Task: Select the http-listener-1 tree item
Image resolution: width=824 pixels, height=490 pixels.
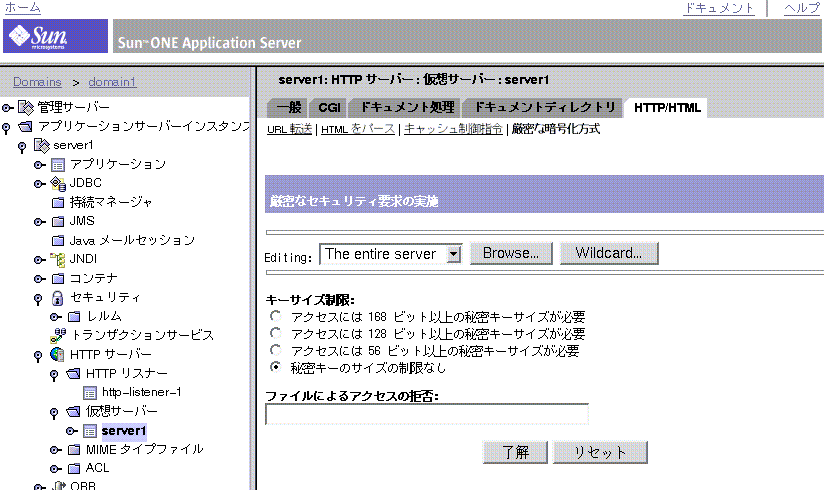Action: click(x=142, y=392)
